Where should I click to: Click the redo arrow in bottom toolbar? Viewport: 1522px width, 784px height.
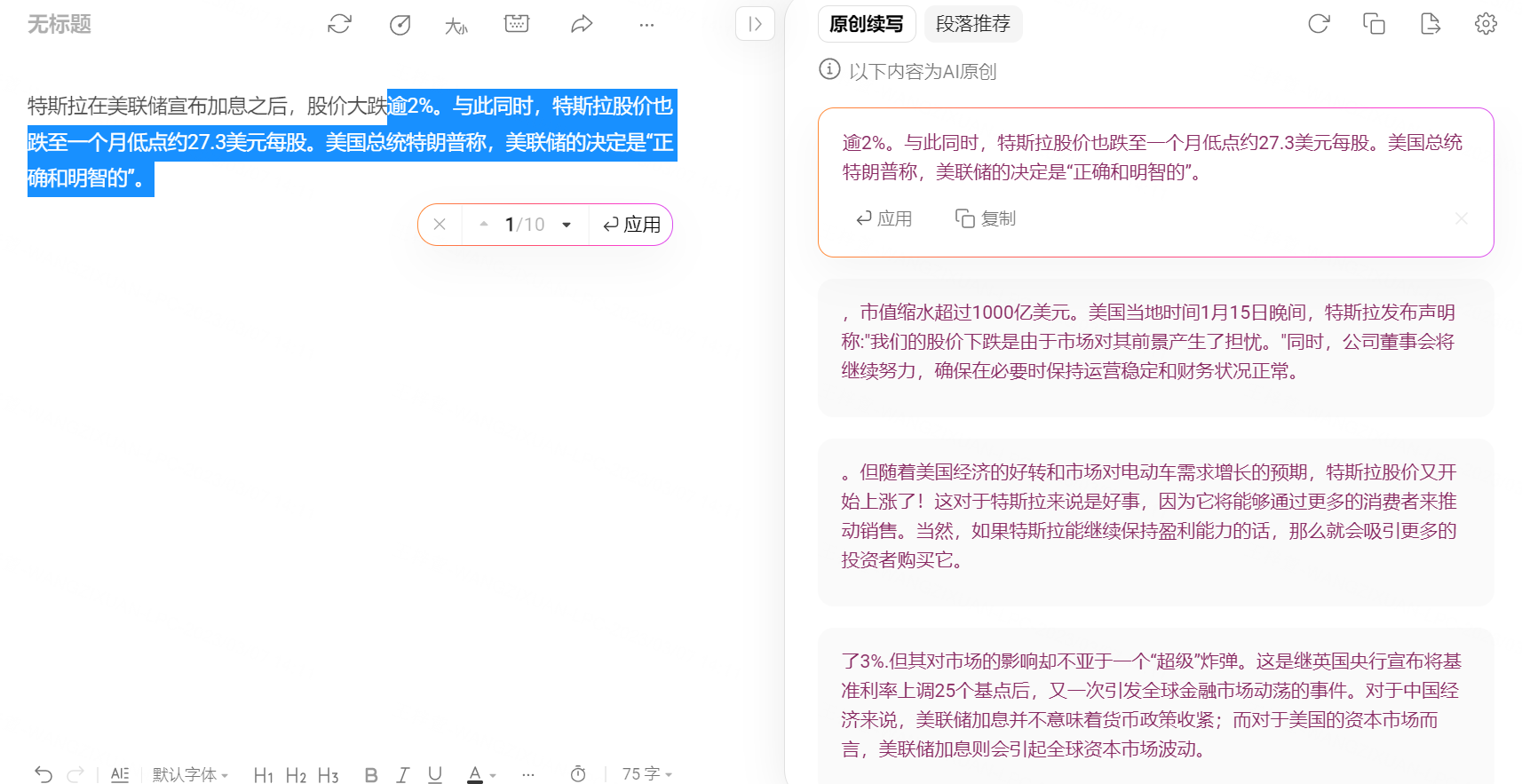click(x=76, y=774)
